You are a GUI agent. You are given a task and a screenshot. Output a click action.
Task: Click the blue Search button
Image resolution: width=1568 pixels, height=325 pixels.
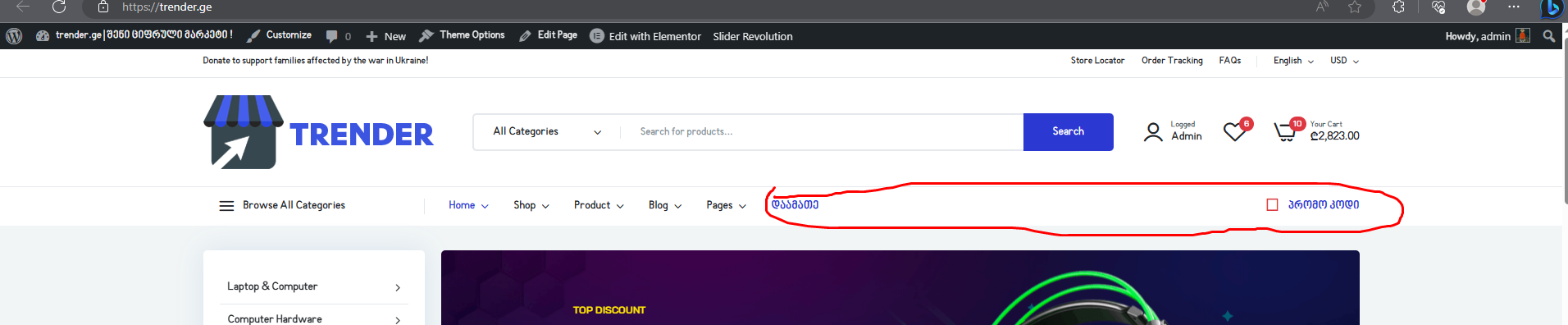(1068, 131)
